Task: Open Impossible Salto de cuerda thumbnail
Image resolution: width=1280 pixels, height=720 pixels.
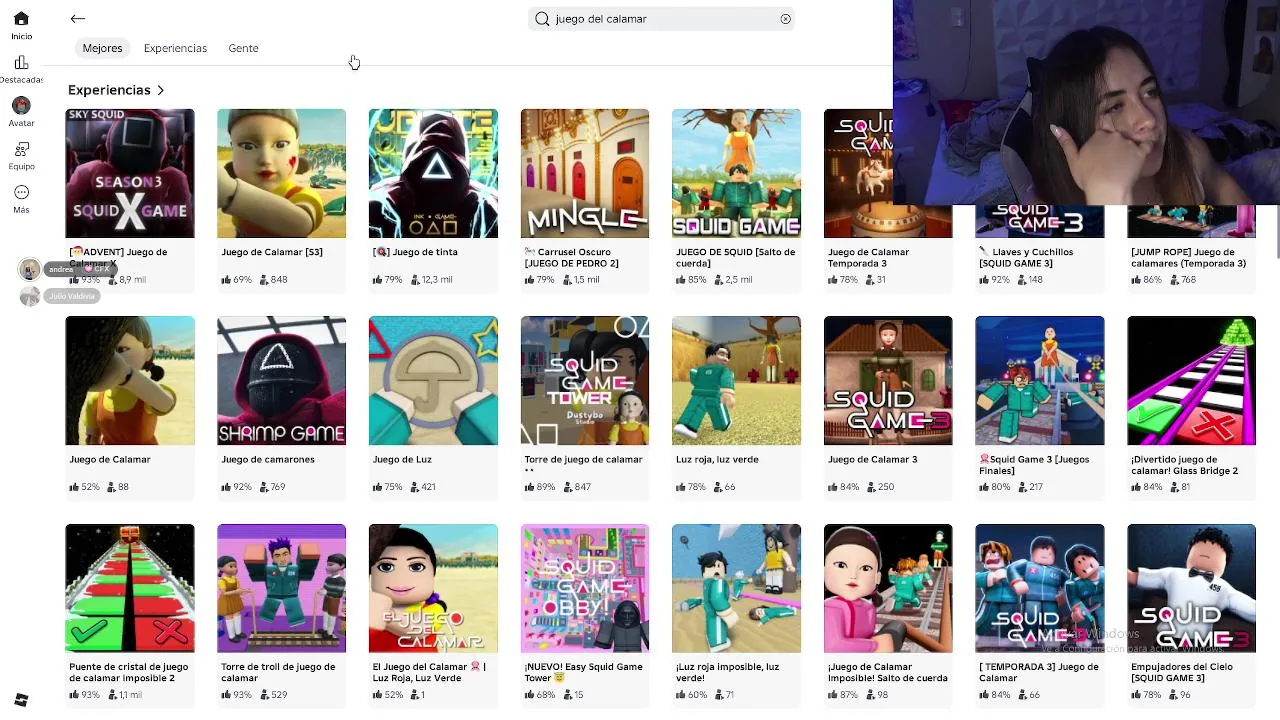Action: [x=888, y=588]
